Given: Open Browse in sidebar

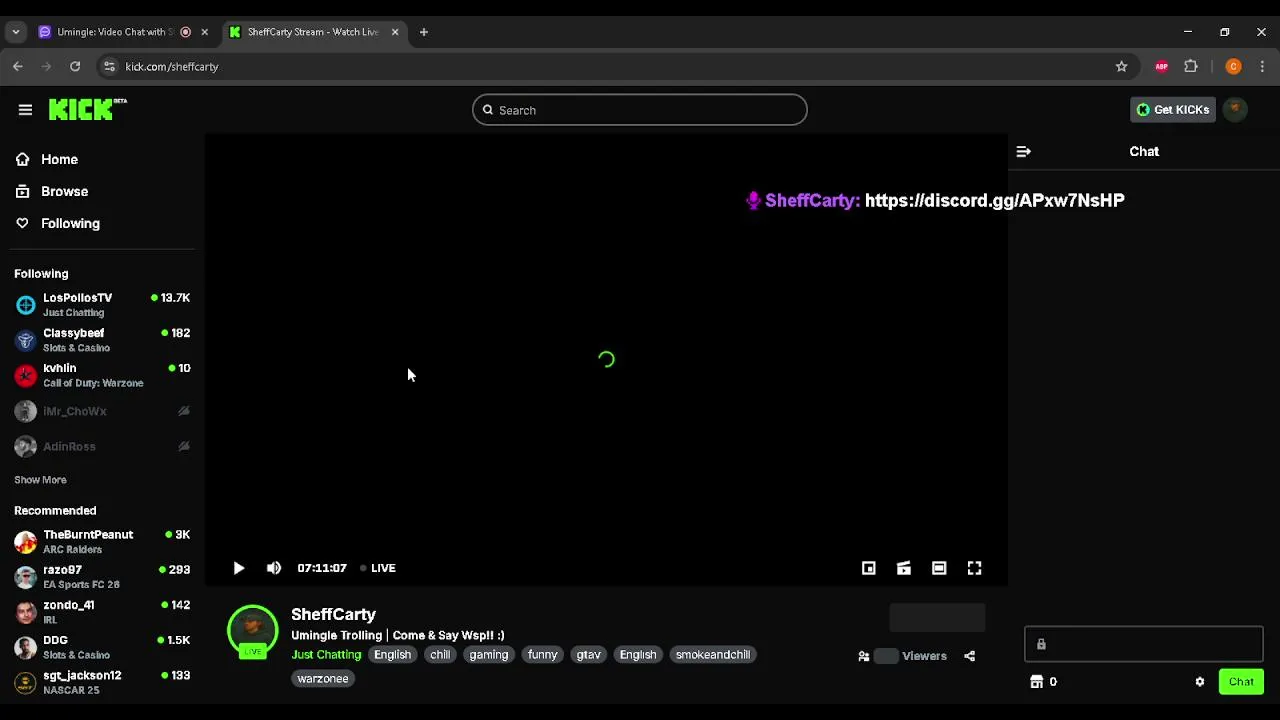Looking at the screenshot, I should [x=64, y=191].
